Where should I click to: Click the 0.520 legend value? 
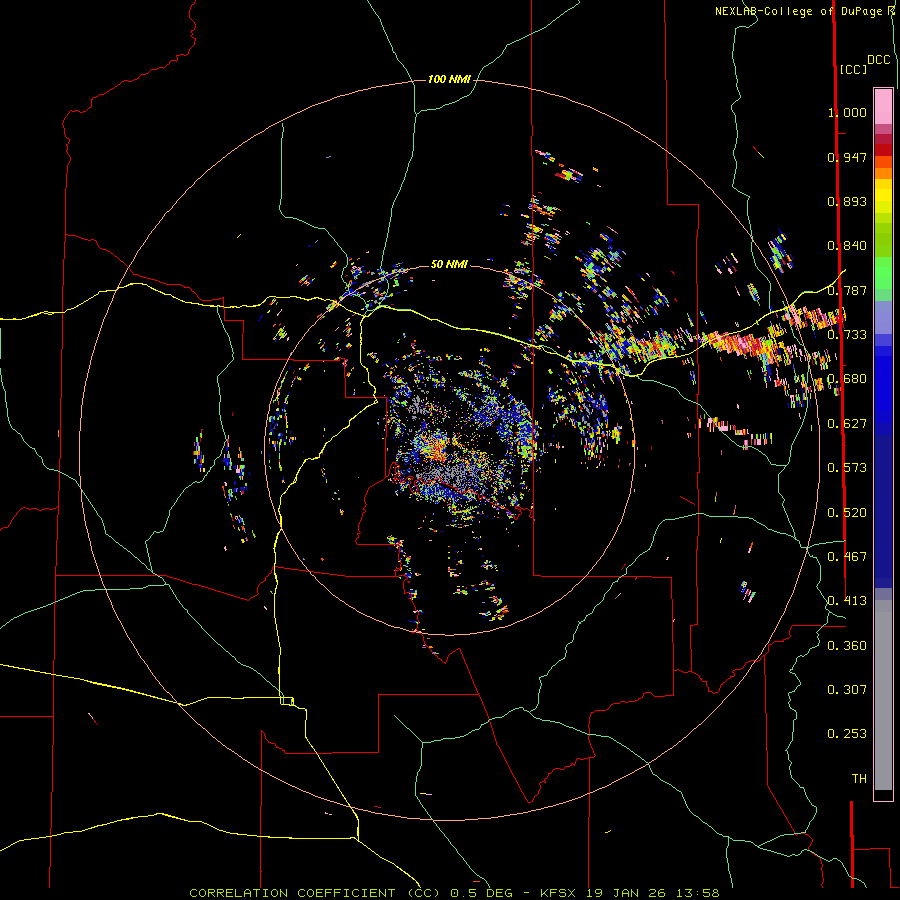pyautogui.click(x=847, y=513)
